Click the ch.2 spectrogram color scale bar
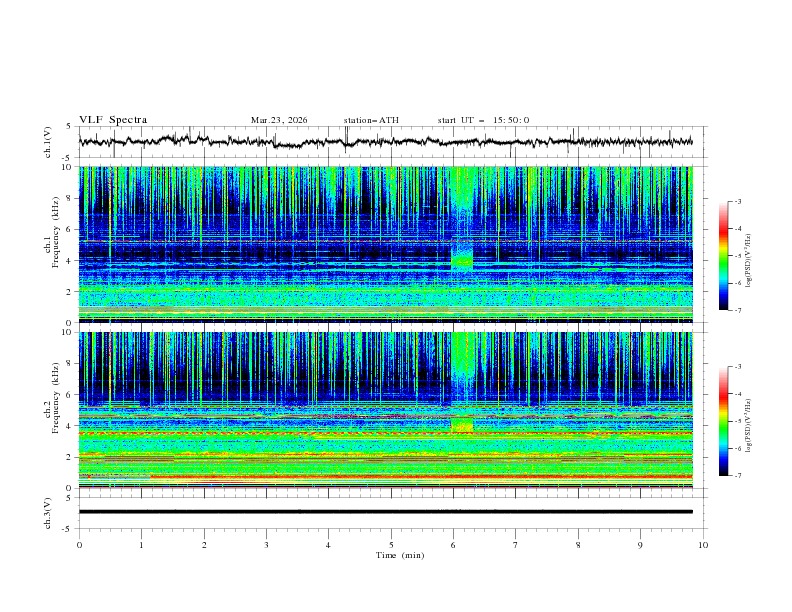This screenshot has height=612, width=792. (723, 421)
